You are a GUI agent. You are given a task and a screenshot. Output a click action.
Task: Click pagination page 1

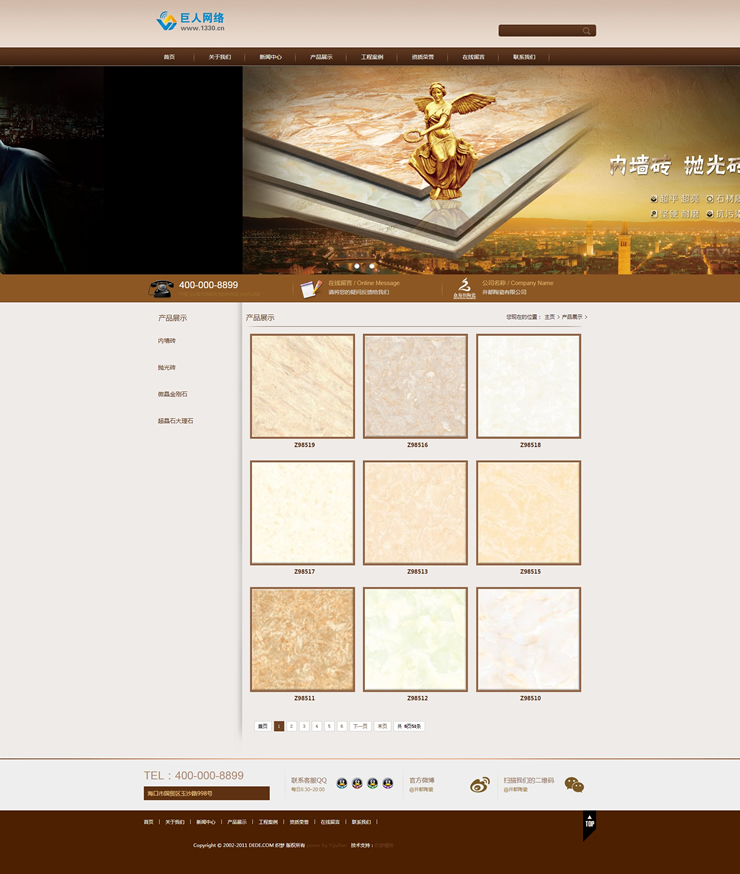pyautogui.click(x=279, y=726)
